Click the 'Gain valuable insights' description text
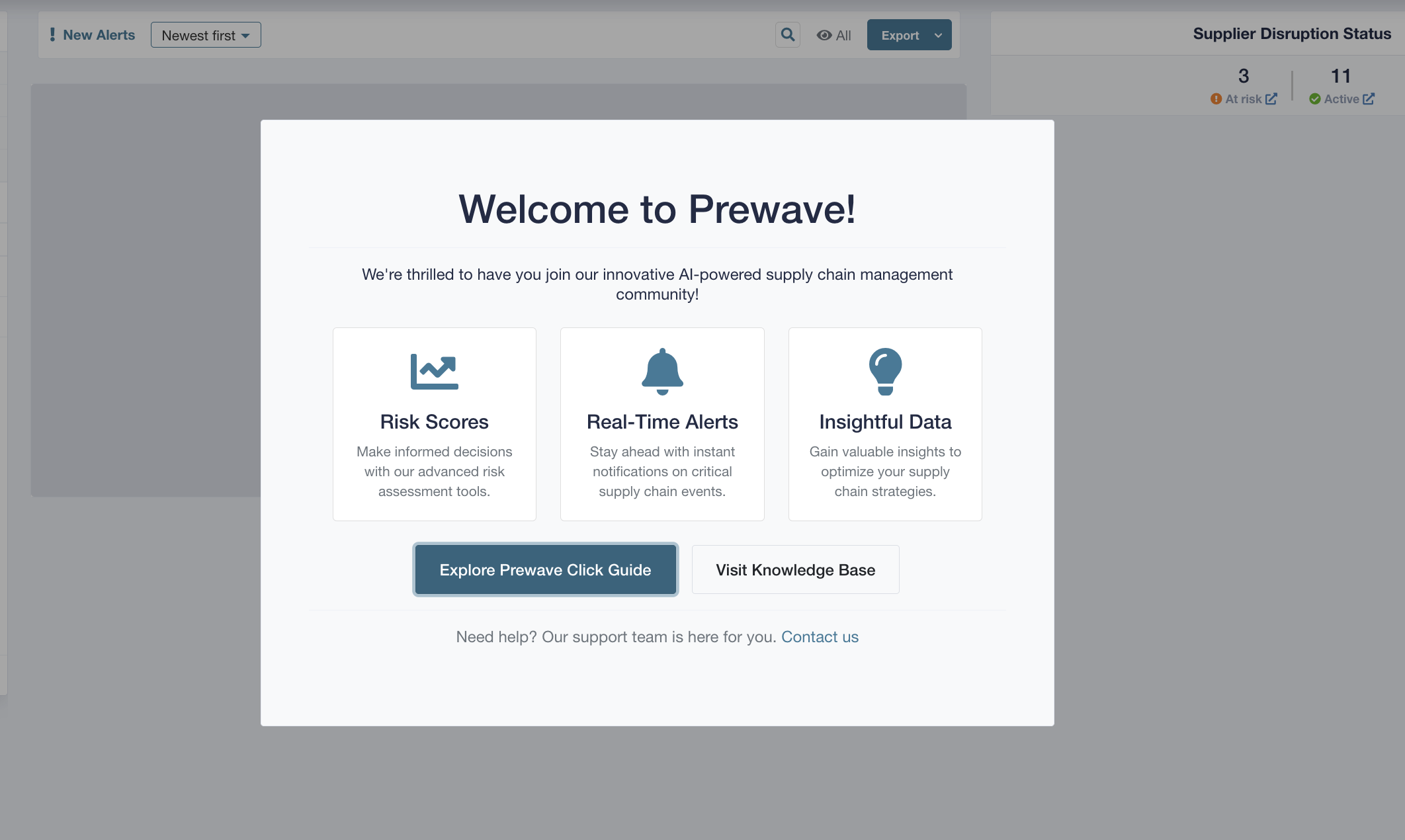The width and height of the screenshot is (1405, 840). point(885,472)
